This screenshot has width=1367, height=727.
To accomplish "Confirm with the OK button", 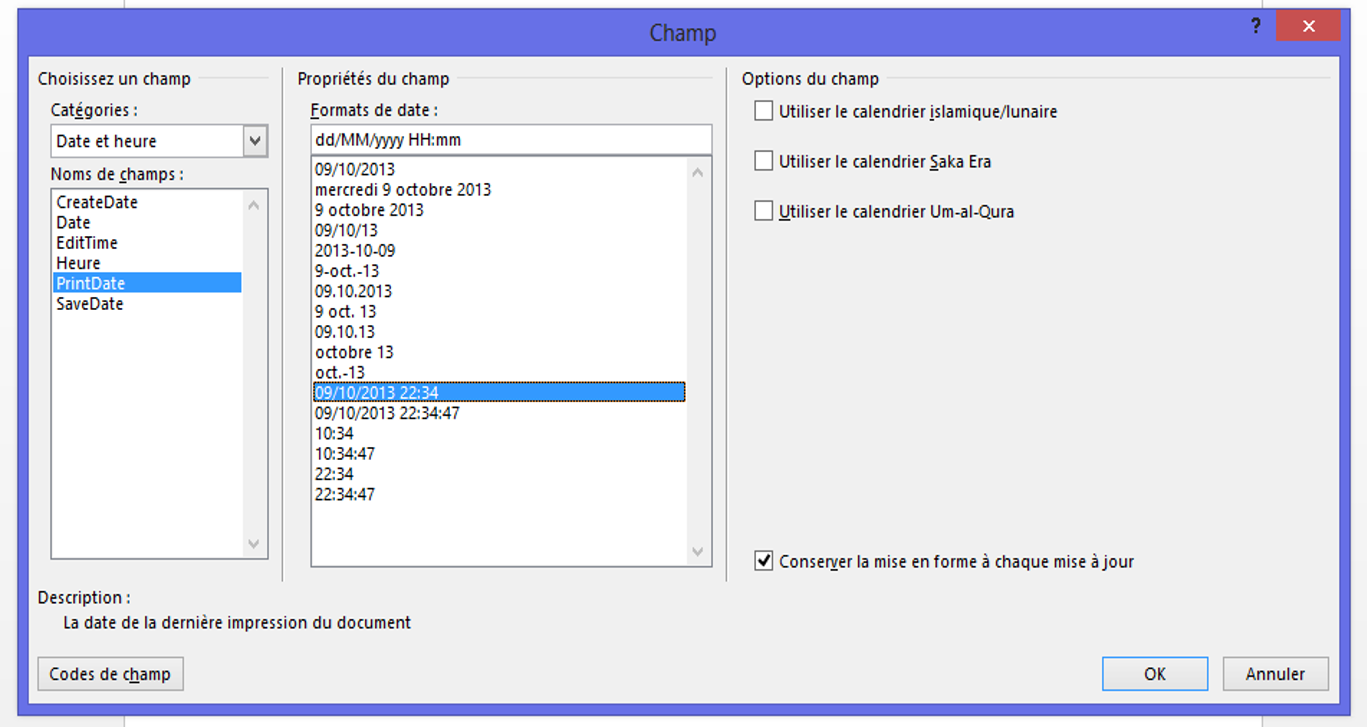I will point(1154,674).
